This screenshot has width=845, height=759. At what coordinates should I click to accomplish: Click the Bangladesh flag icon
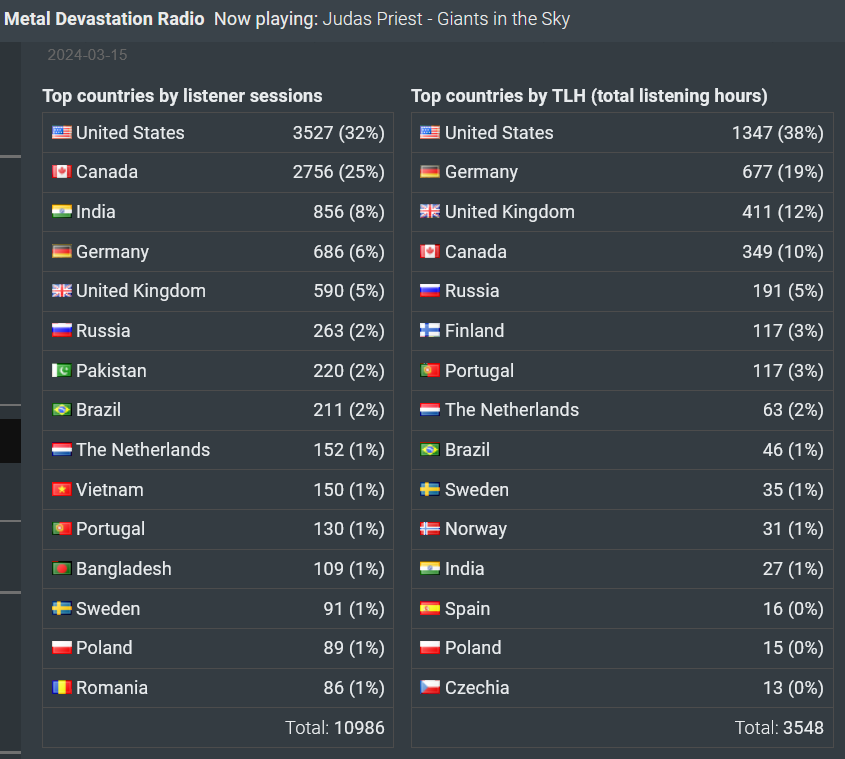[x=61, y=569]
